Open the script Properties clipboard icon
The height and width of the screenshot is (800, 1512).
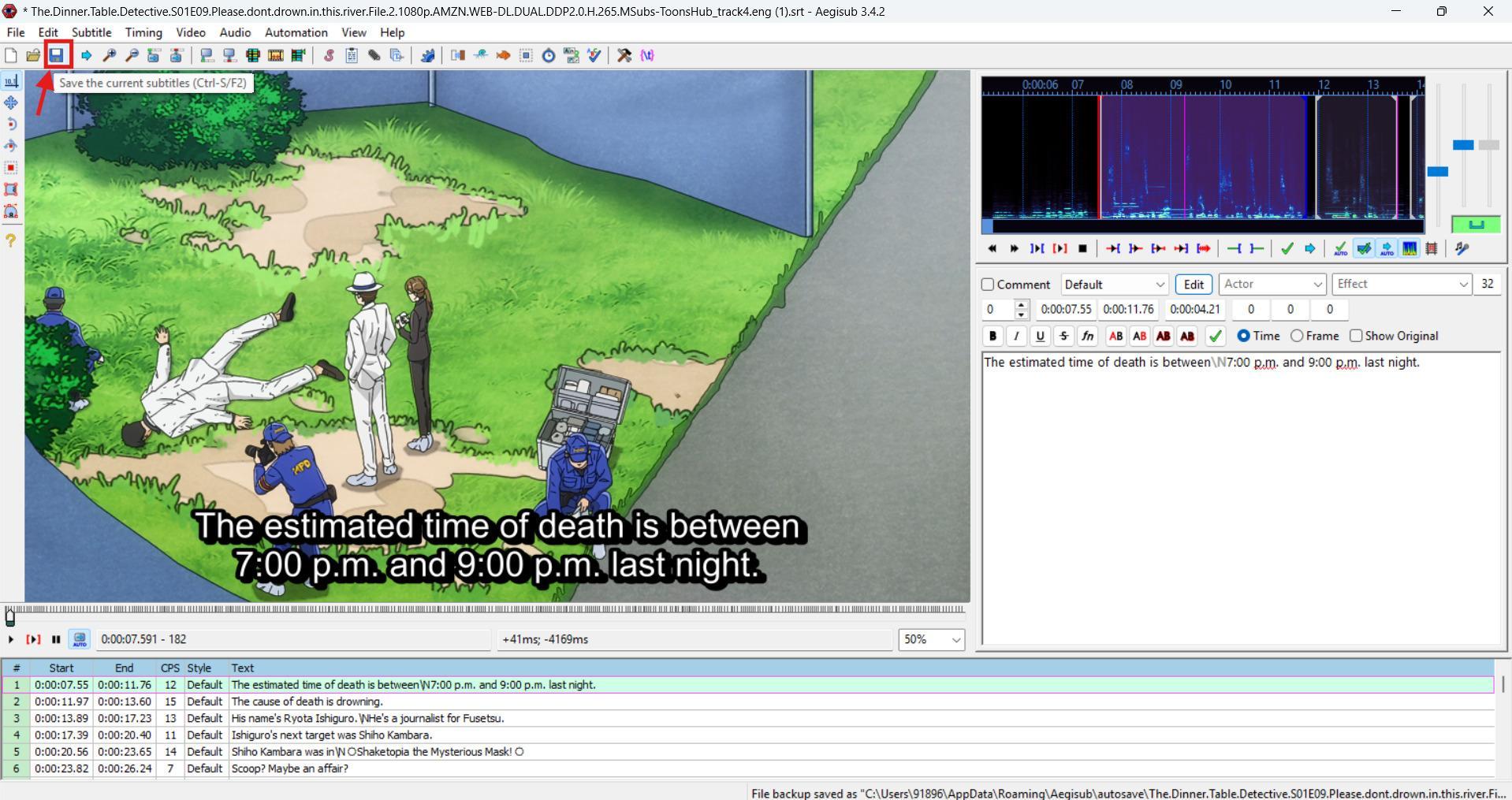[352, 55]
